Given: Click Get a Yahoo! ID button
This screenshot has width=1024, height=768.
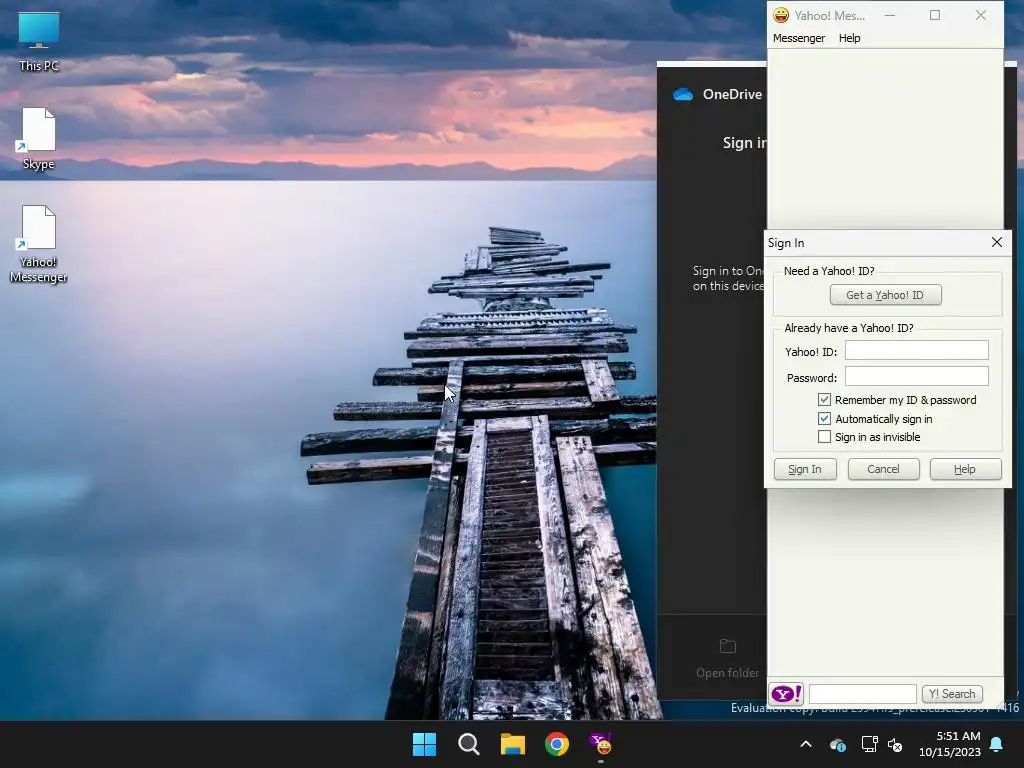Looking at the screenshot, I should point(886,295).
